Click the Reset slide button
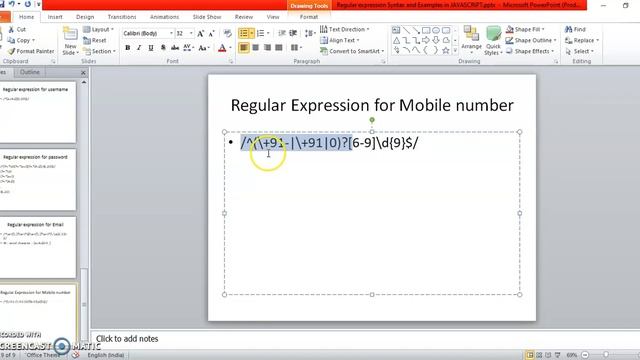640x360 pixels. point(95,40)
